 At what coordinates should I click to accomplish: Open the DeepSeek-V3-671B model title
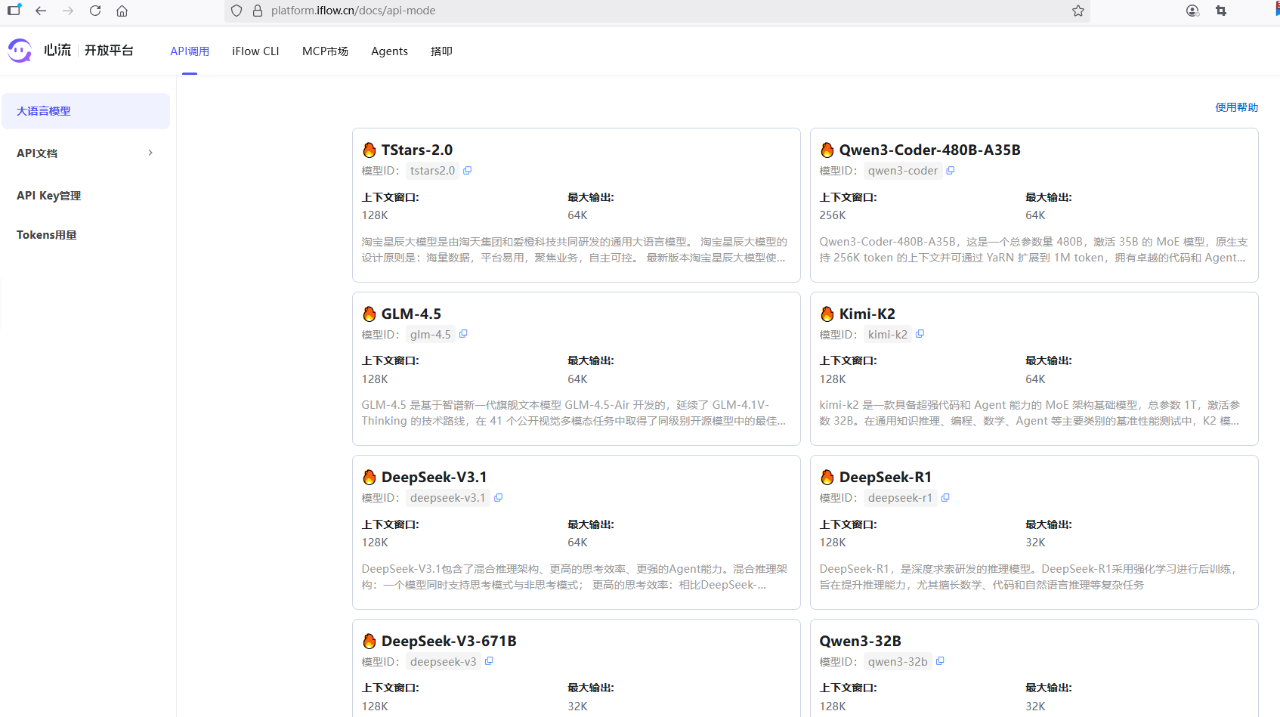coord(449,641)
